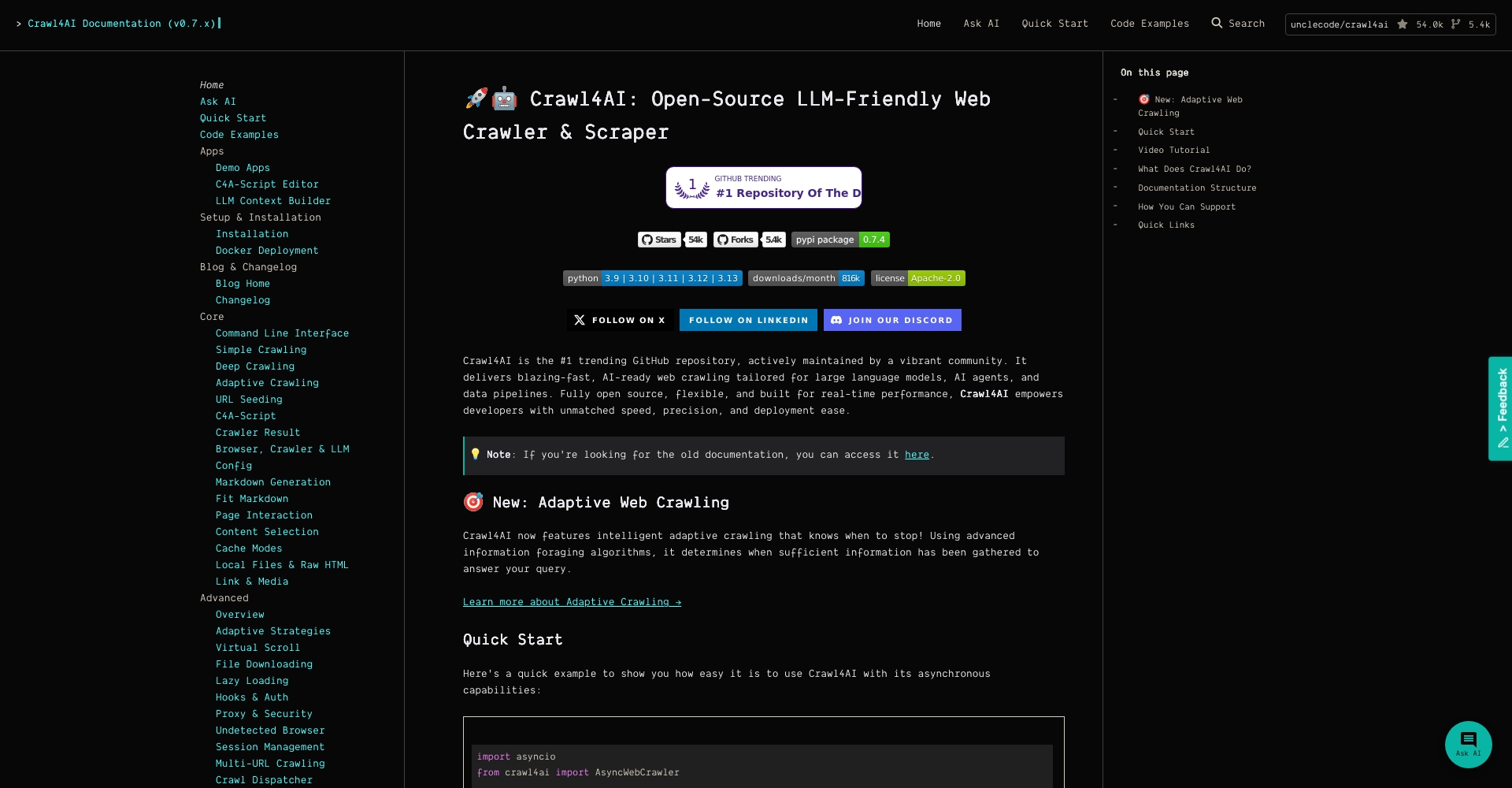Open Quick Start in top navigation

(1055, 24)
